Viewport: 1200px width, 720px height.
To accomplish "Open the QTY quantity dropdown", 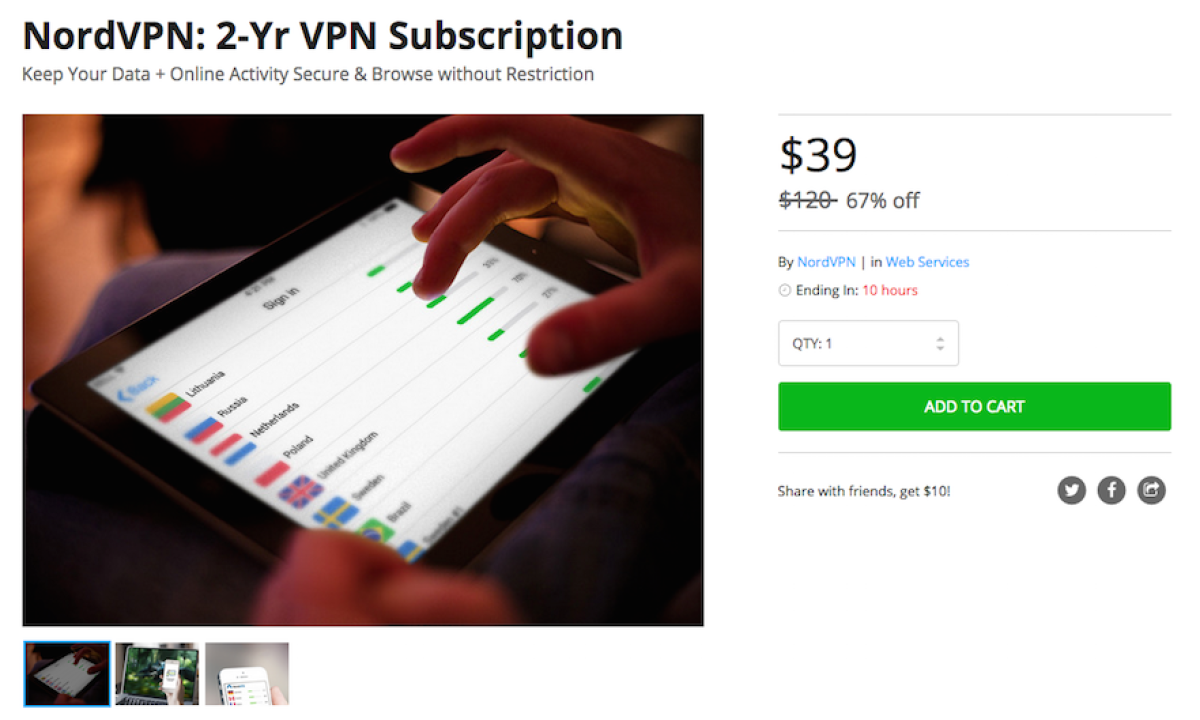I will (868, 343).
